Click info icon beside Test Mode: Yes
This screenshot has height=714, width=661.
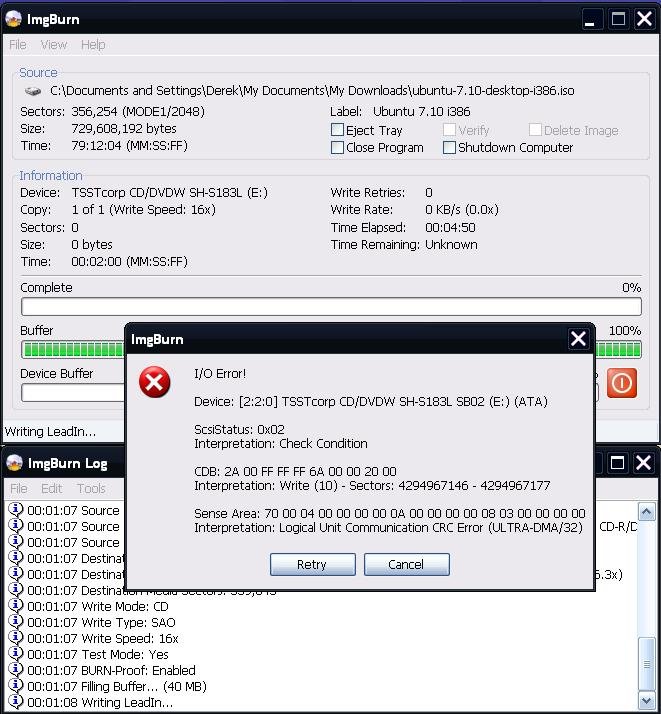15,653
